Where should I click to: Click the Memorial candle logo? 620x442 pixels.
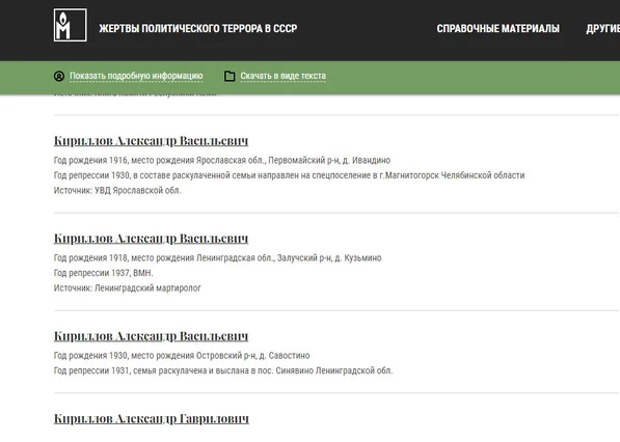[x=70, y=25]
